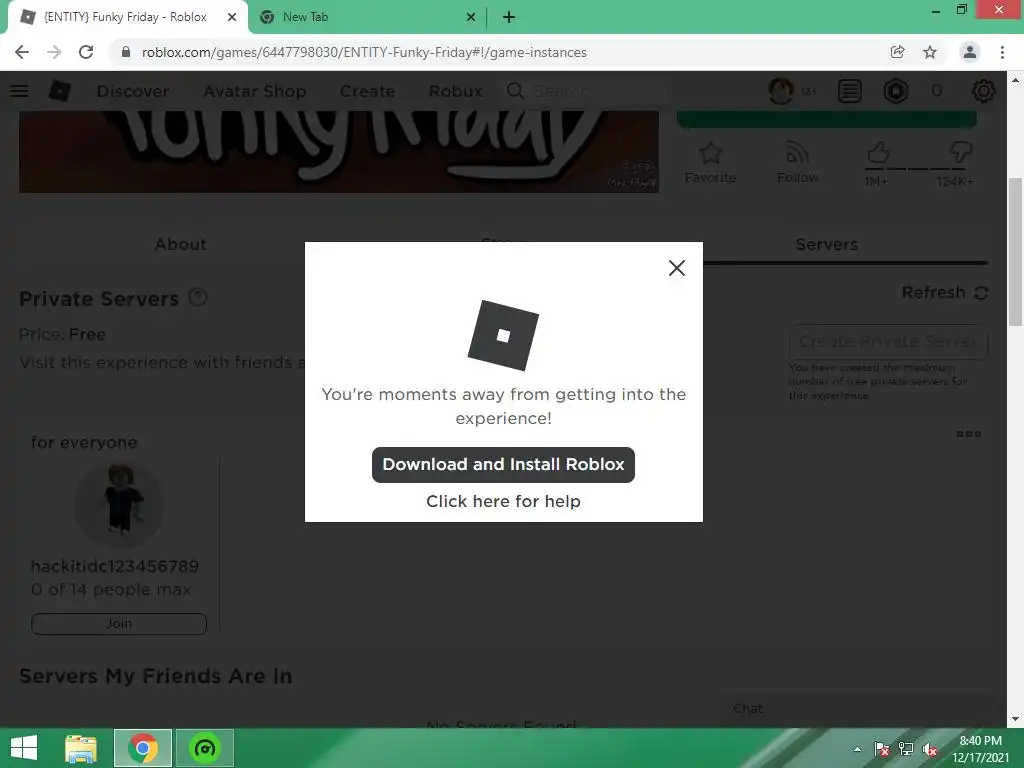
Task: Click the page vertical scrollbar thumb
Action: (1015, 251)
